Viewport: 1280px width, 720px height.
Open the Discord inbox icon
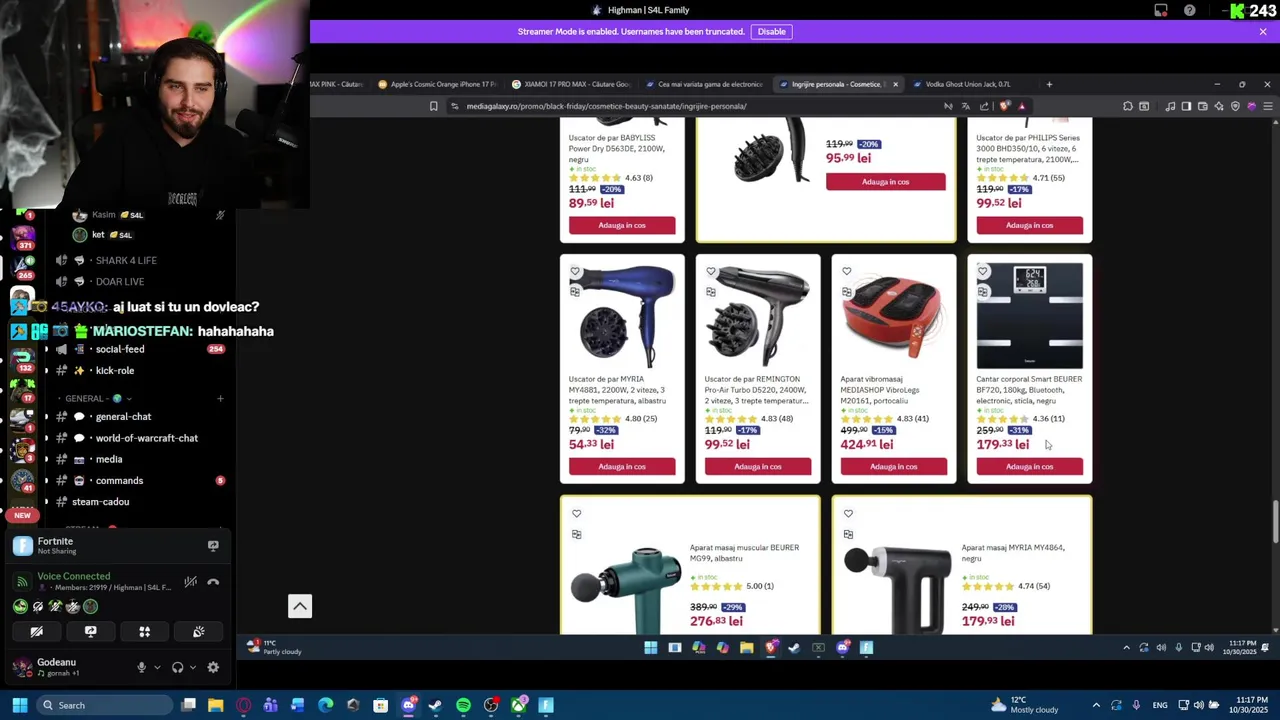tap(1161, 10)
